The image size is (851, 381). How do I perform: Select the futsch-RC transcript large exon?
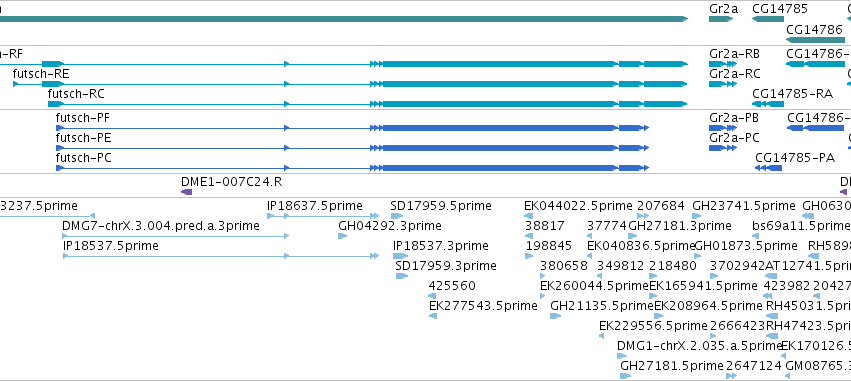pyautogui.click(x=535, y=104)
